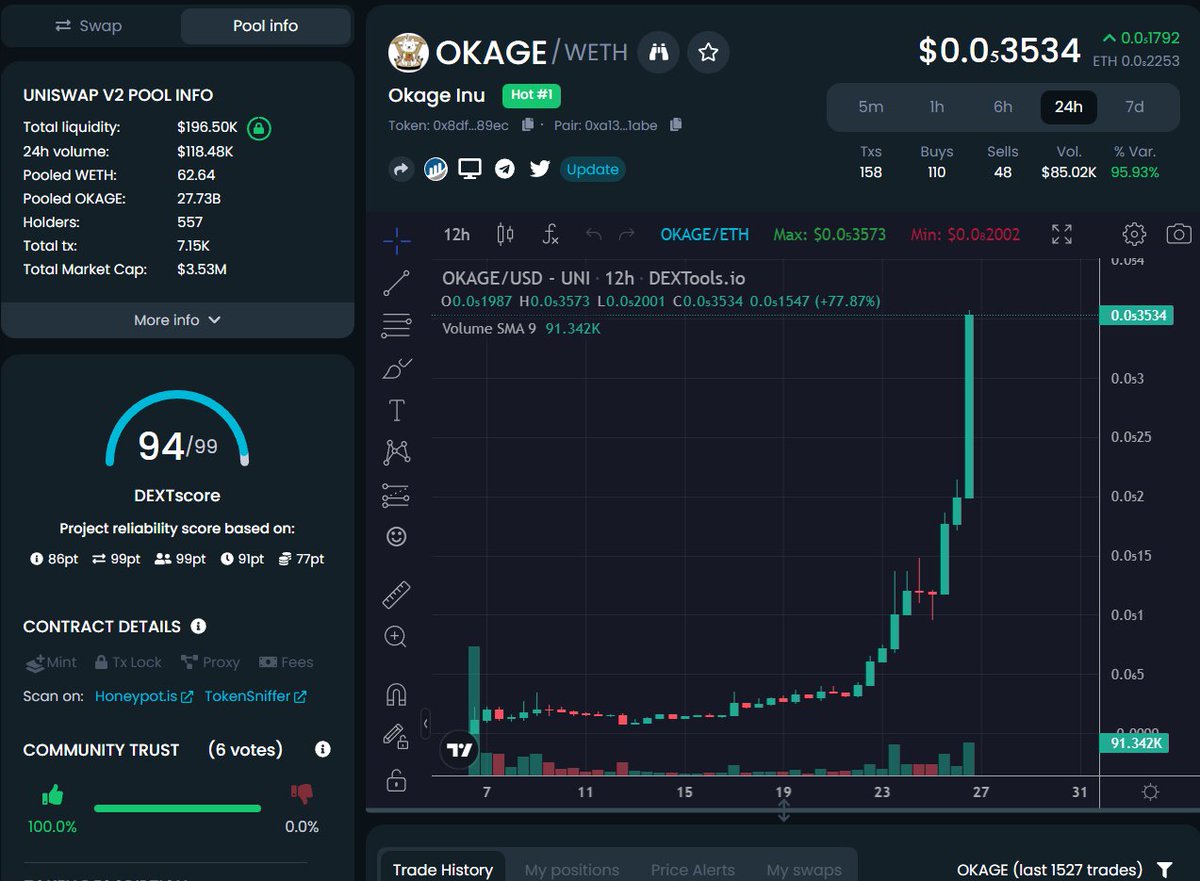1200x881 pixels.
Task: Open the My swaps tab
Action: [804, 870]
